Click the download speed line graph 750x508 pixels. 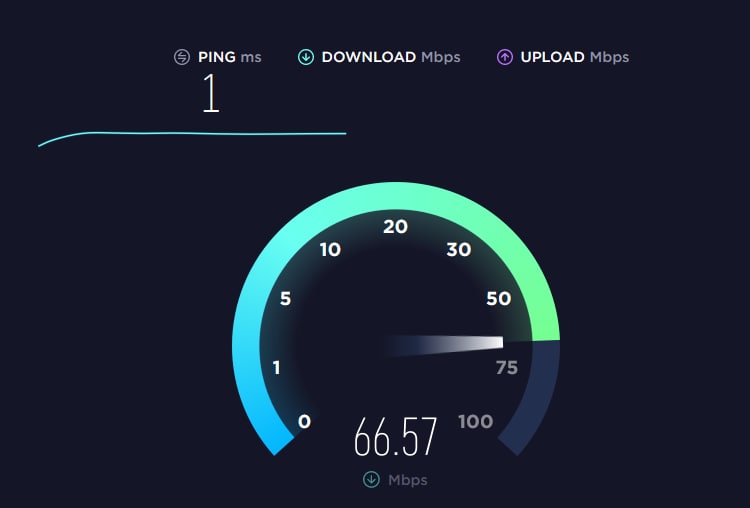pyautogui.click(x=192, y=138)
